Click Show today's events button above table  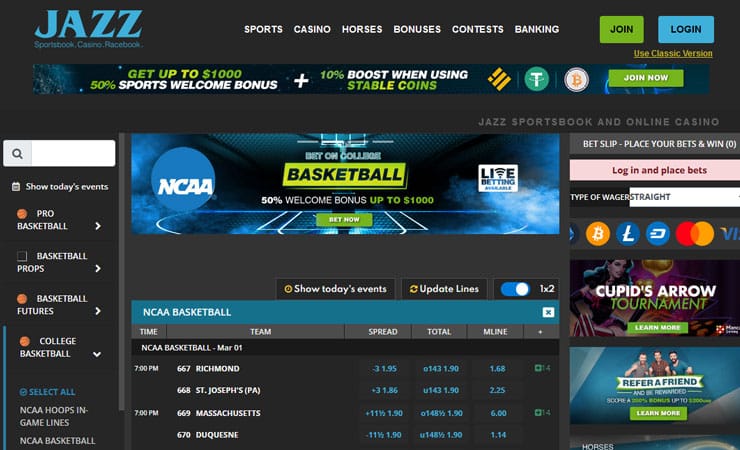336,289
